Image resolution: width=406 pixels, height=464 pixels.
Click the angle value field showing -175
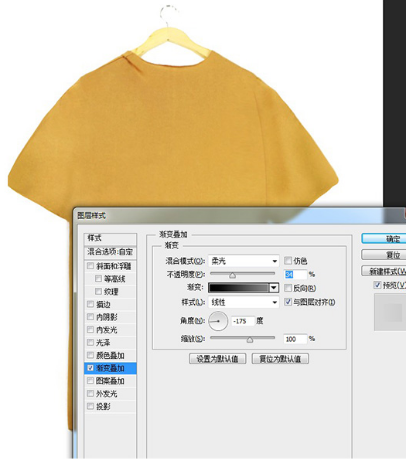coord(243,321)
